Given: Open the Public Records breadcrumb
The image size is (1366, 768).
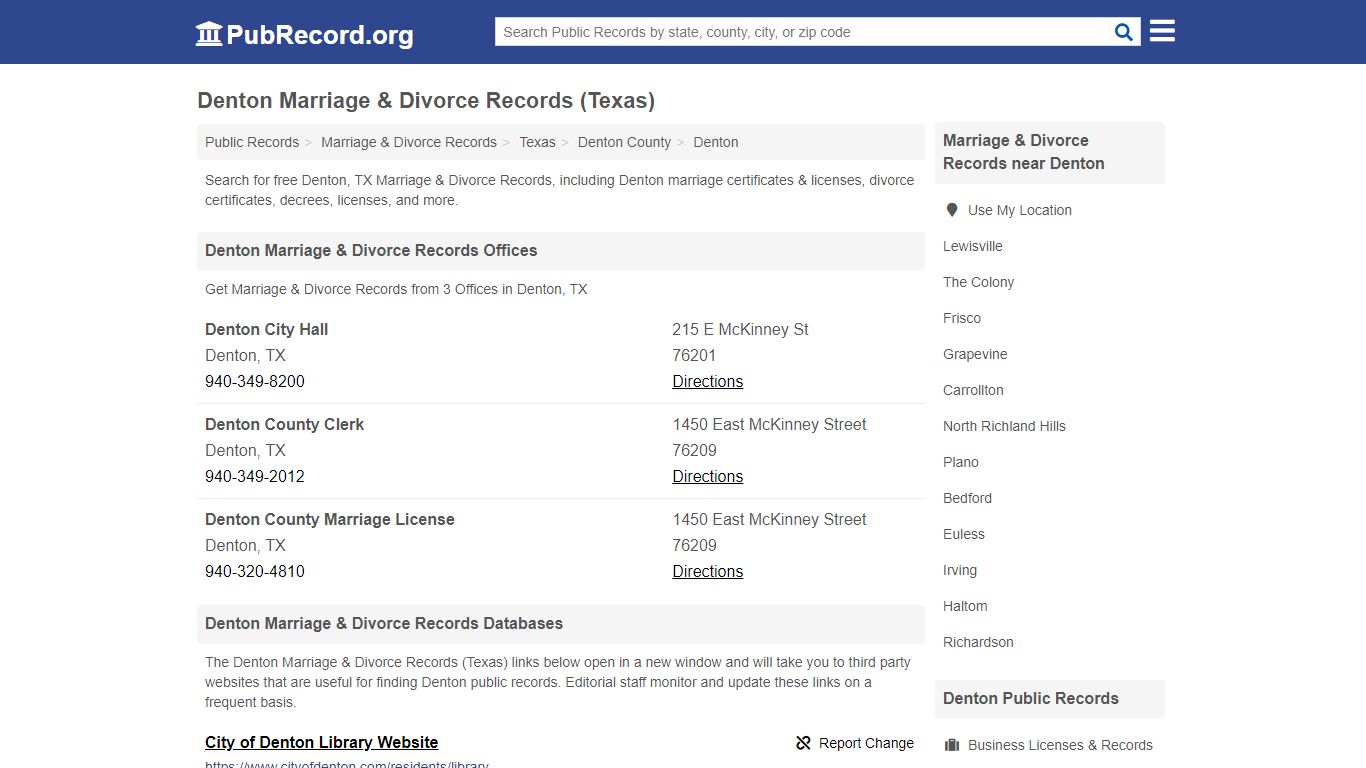Looking at the screenshot, I should 252,142.
